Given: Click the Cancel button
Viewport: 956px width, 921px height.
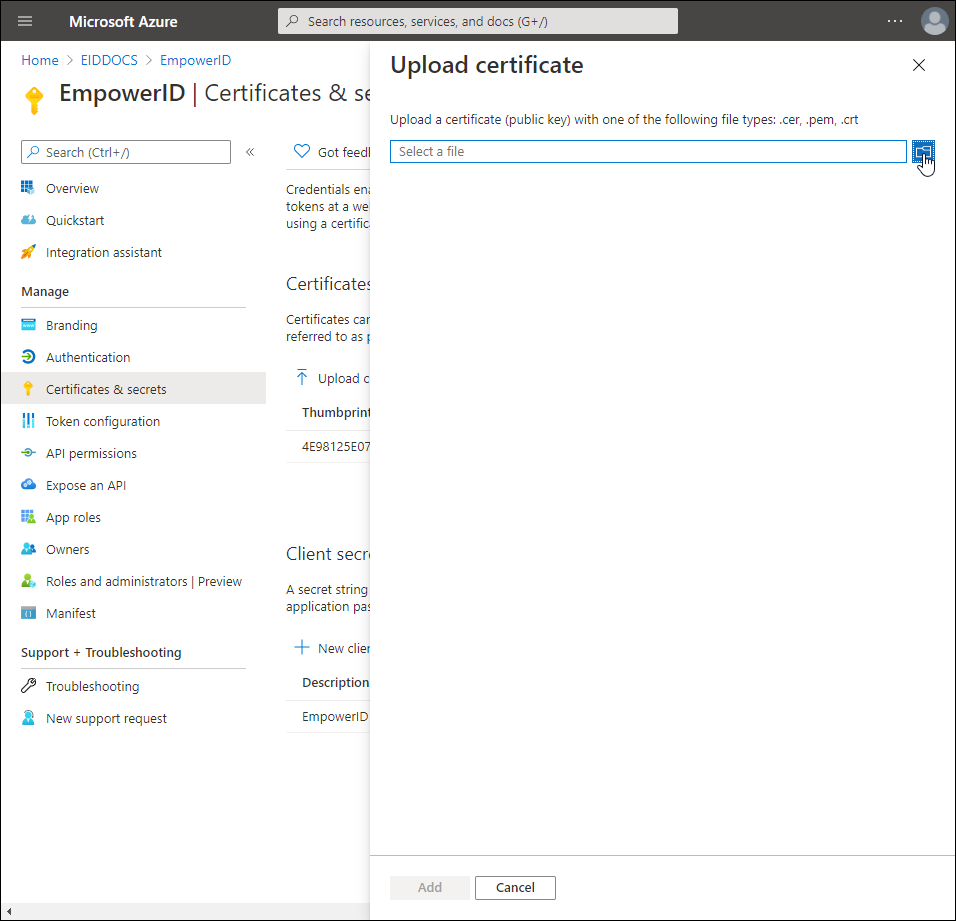Looking at the screenshot, I should tap(515, 887).
